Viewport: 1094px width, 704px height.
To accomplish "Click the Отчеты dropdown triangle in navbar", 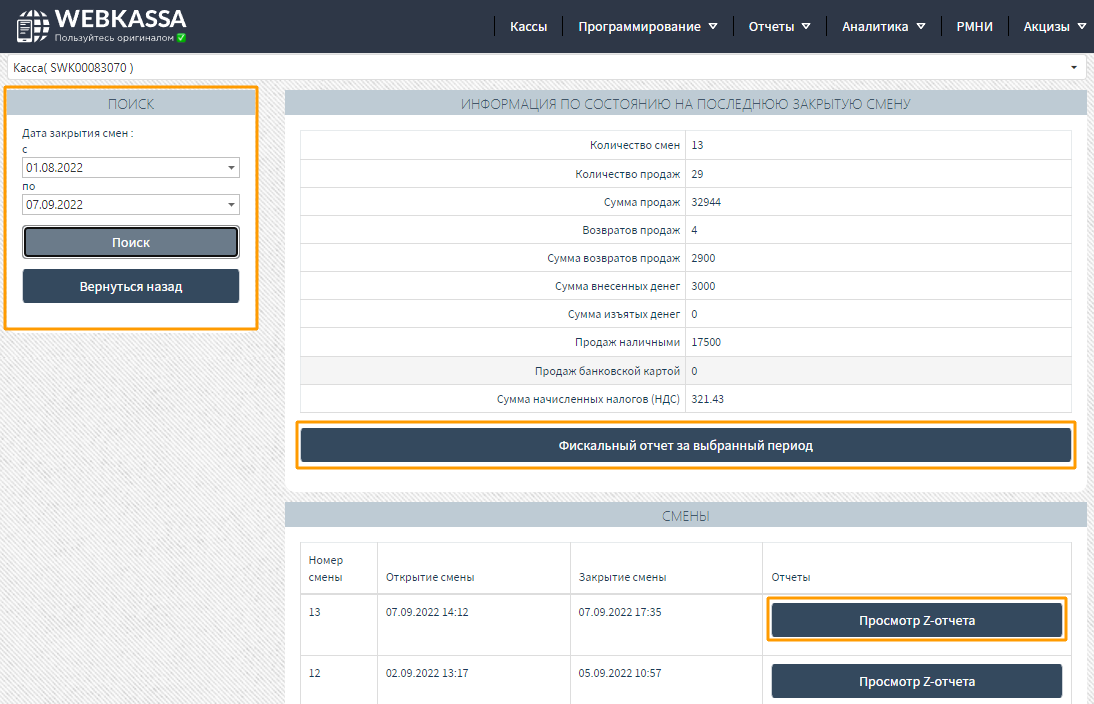I will click(x=806, y=27).
